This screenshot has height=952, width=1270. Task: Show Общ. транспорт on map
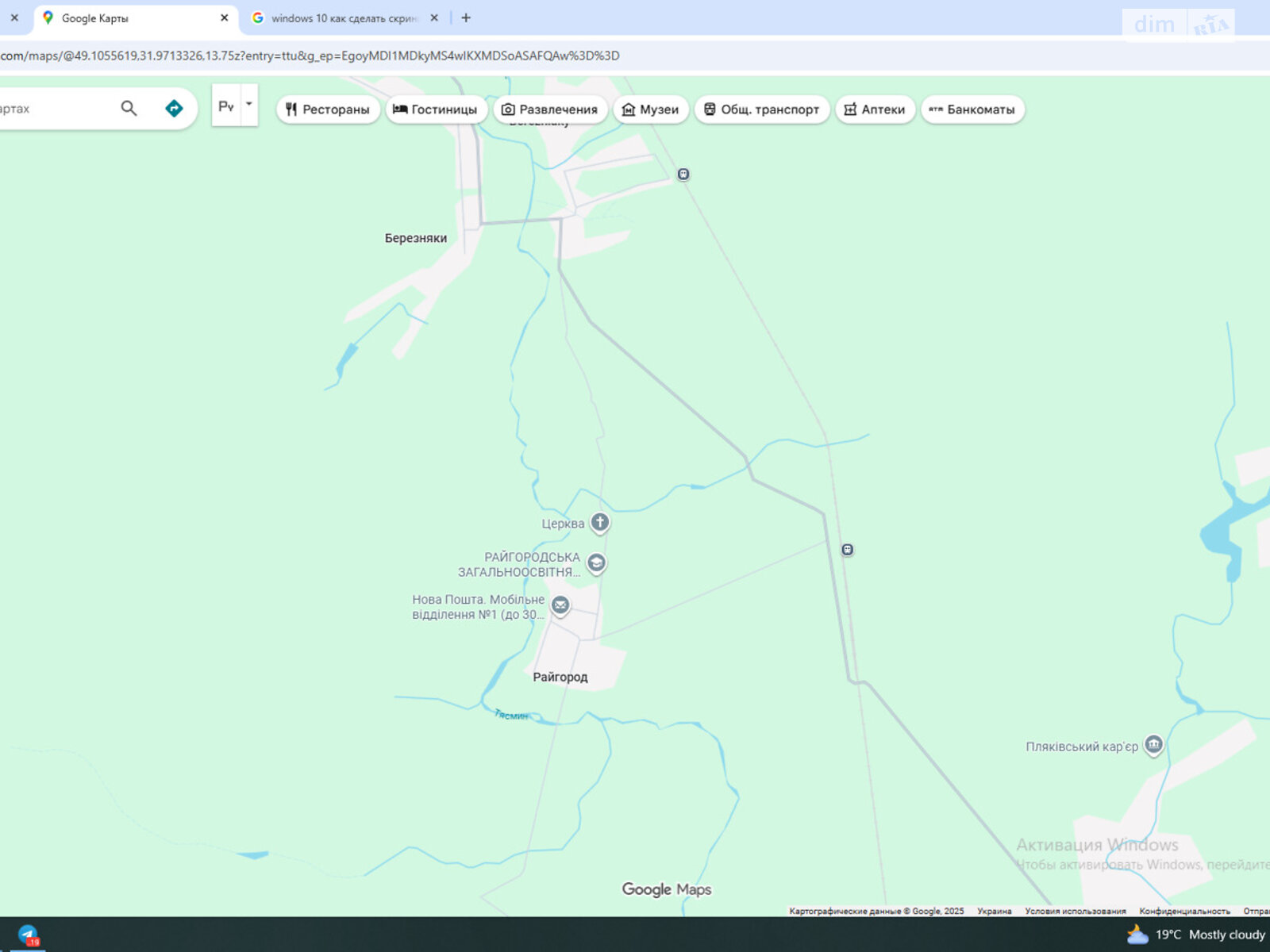click(x=761, y=109)
